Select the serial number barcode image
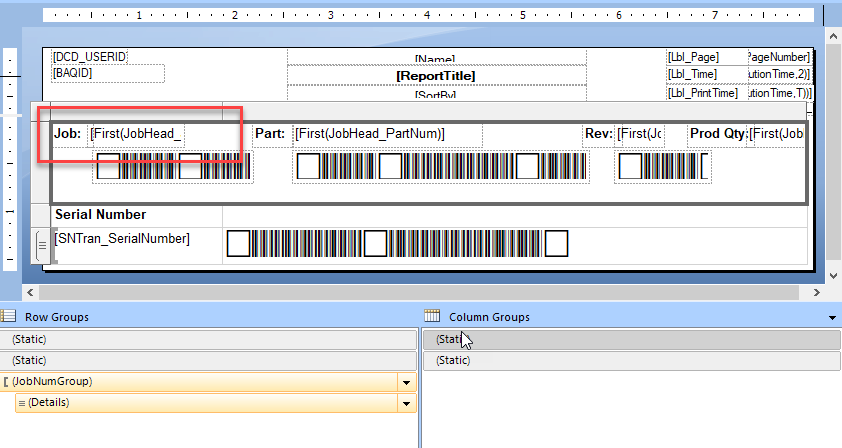Screen dimensions: 842x448 click(397, 244)
